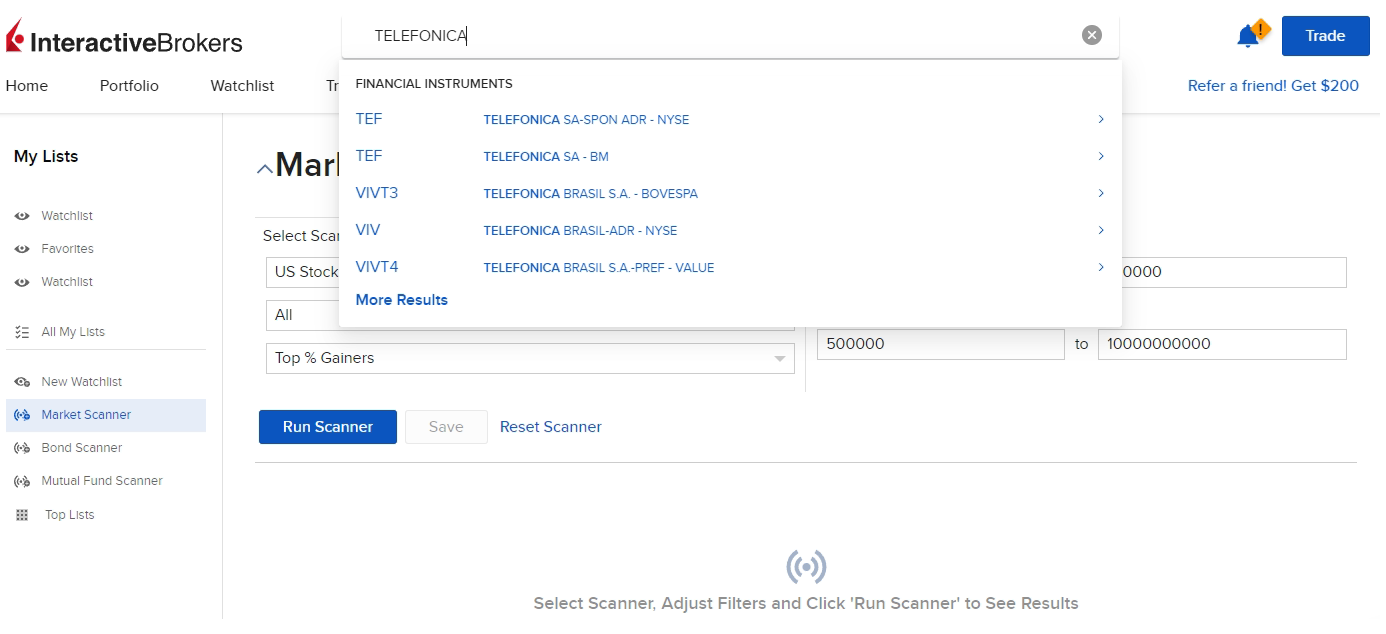Go to the Home tab

click(x=27, y=86)
